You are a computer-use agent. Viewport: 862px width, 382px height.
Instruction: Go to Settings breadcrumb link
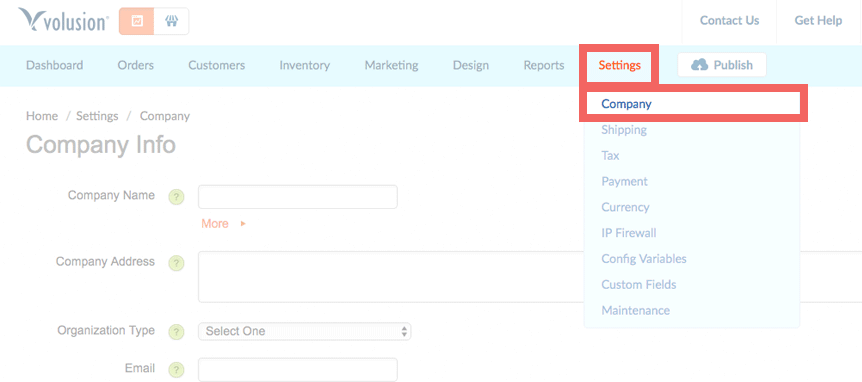(97, 116)
